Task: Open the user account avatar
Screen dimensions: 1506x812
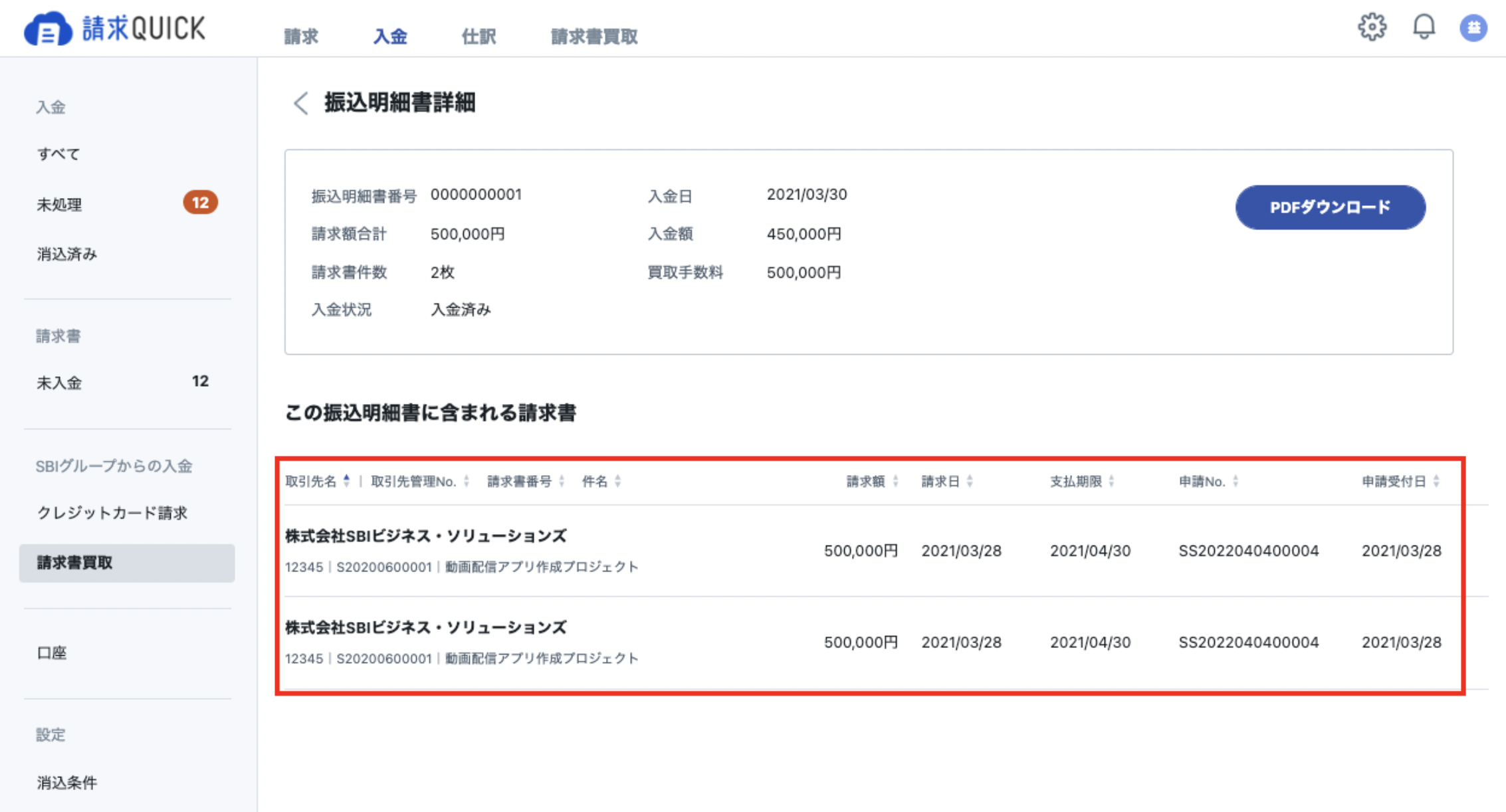Action: coord(1473,28)
